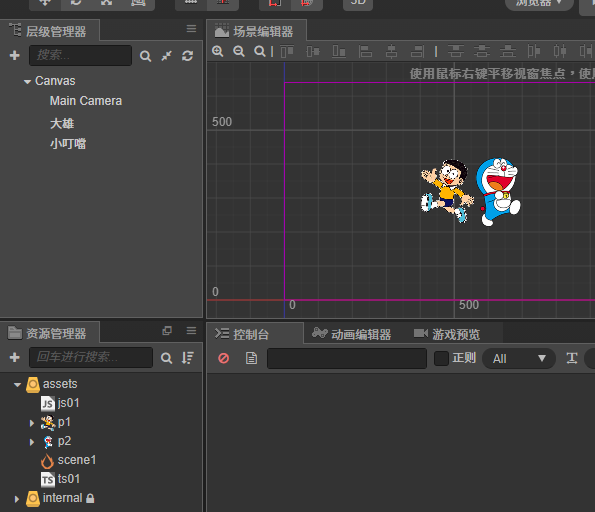
Task: Select the scene1 scene asset
Action: tap(77, 460)
